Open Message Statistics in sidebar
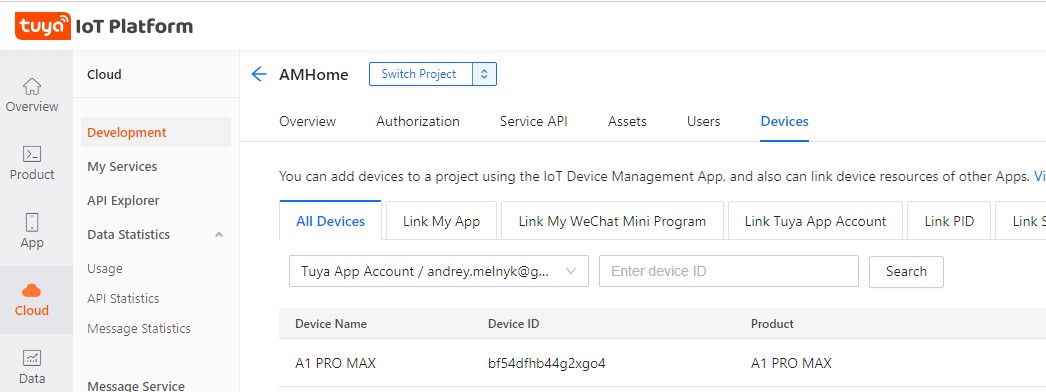 click(x=139, y=329)
